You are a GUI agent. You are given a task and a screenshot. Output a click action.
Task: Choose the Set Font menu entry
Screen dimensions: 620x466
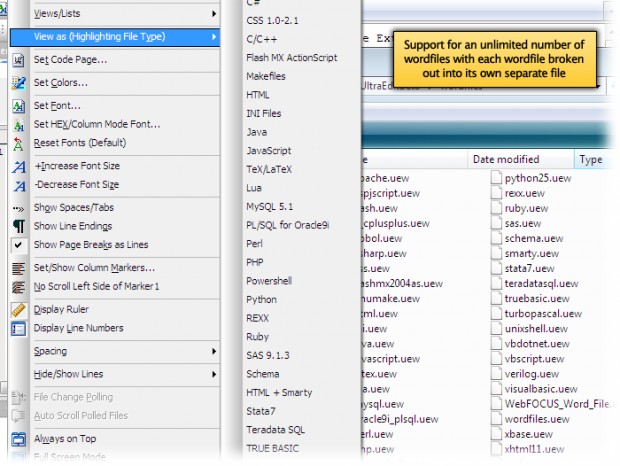click(x=57, y=106)
